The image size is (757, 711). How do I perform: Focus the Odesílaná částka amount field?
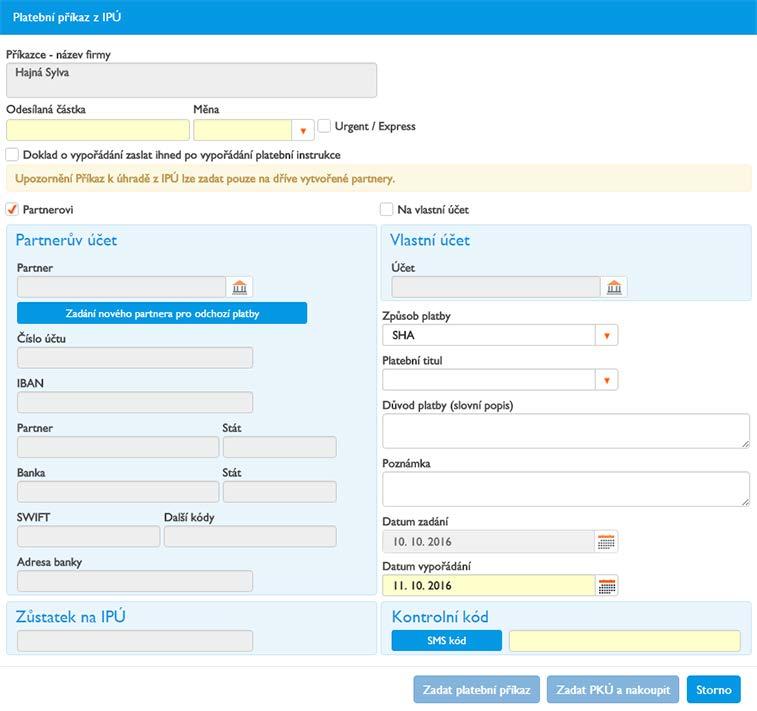point(98,130)
